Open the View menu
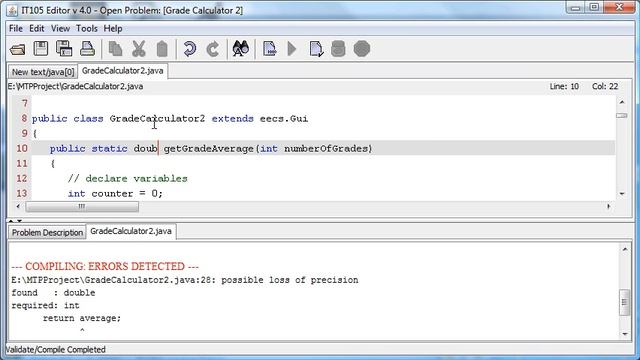Viewport: 640px width, 360px height. click(60, 29)
